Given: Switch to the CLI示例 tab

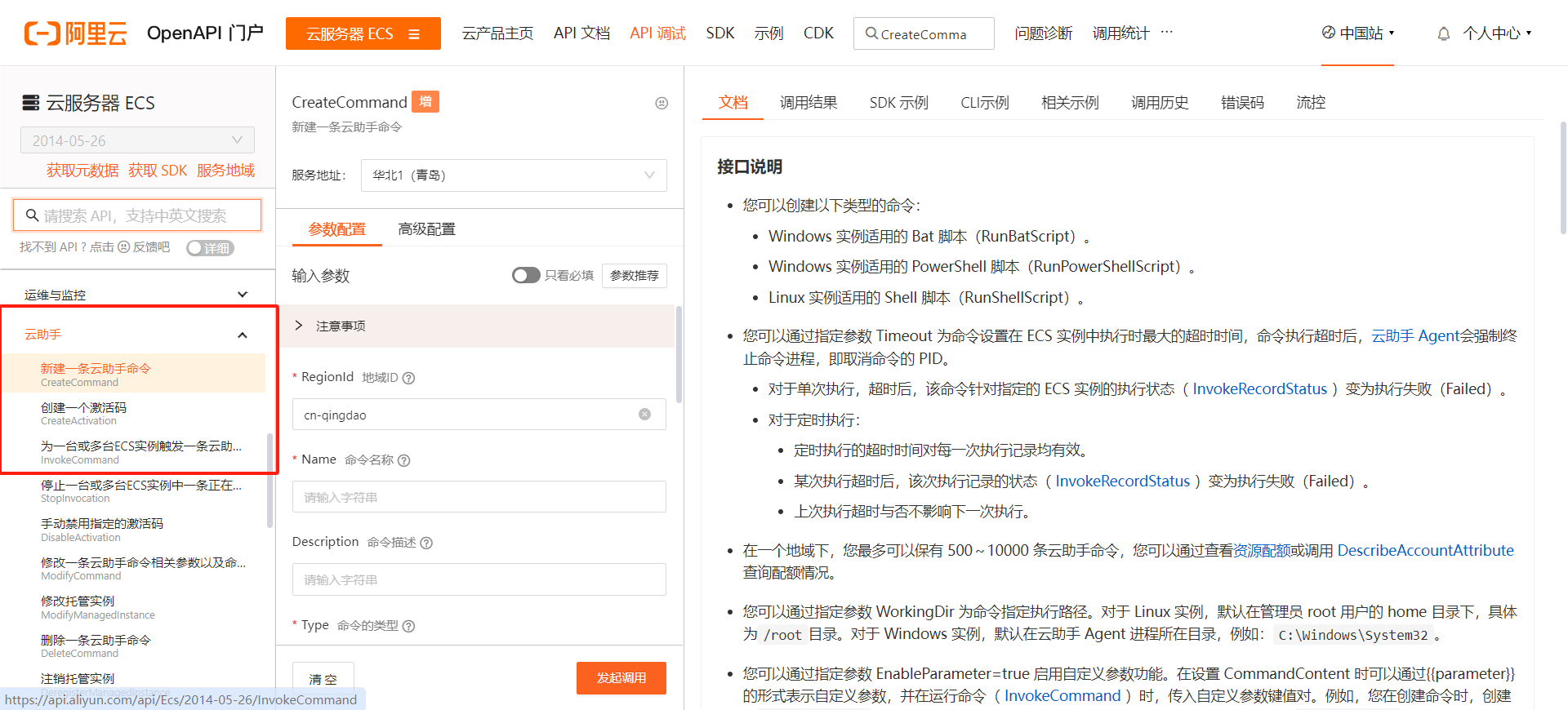Looking at the screenshot, I should point(985,102).
